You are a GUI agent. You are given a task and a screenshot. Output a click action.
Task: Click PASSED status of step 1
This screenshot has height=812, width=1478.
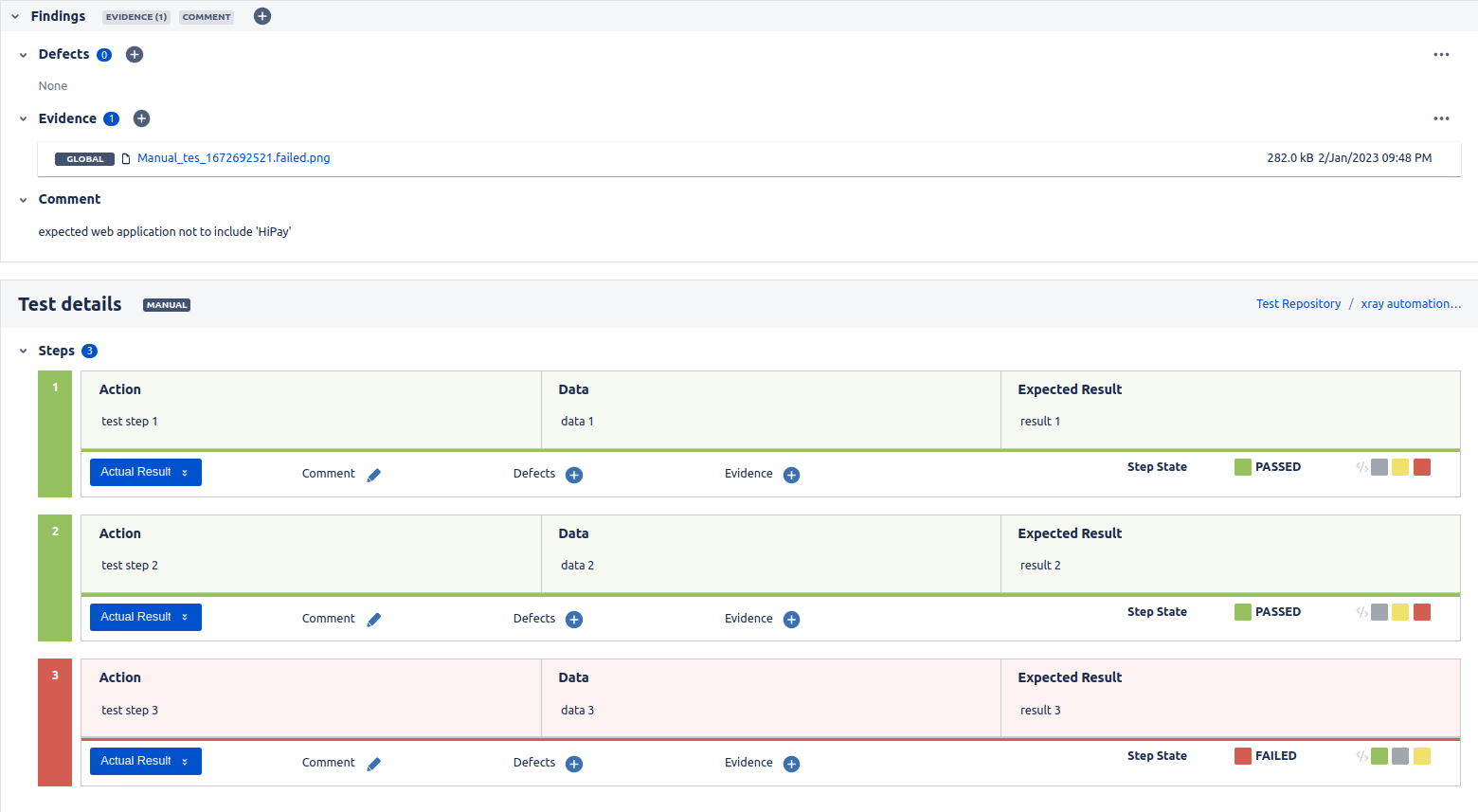click(1268, 467)
